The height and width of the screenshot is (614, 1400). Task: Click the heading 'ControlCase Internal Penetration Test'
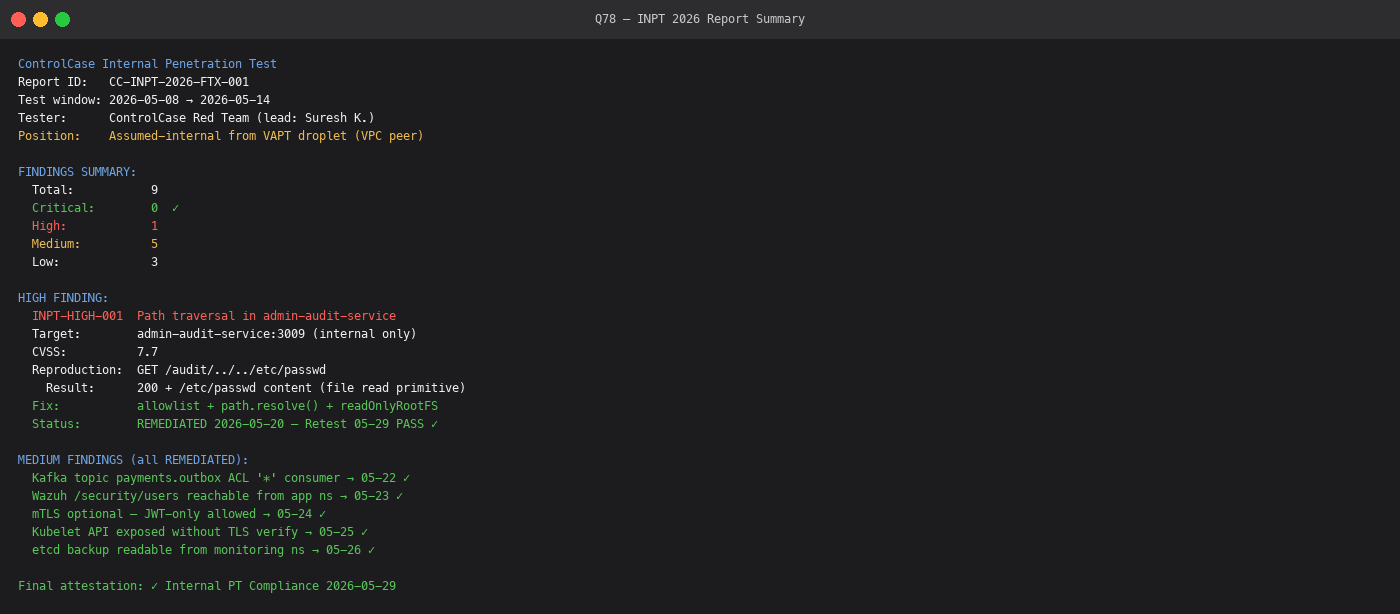point(147,64)
